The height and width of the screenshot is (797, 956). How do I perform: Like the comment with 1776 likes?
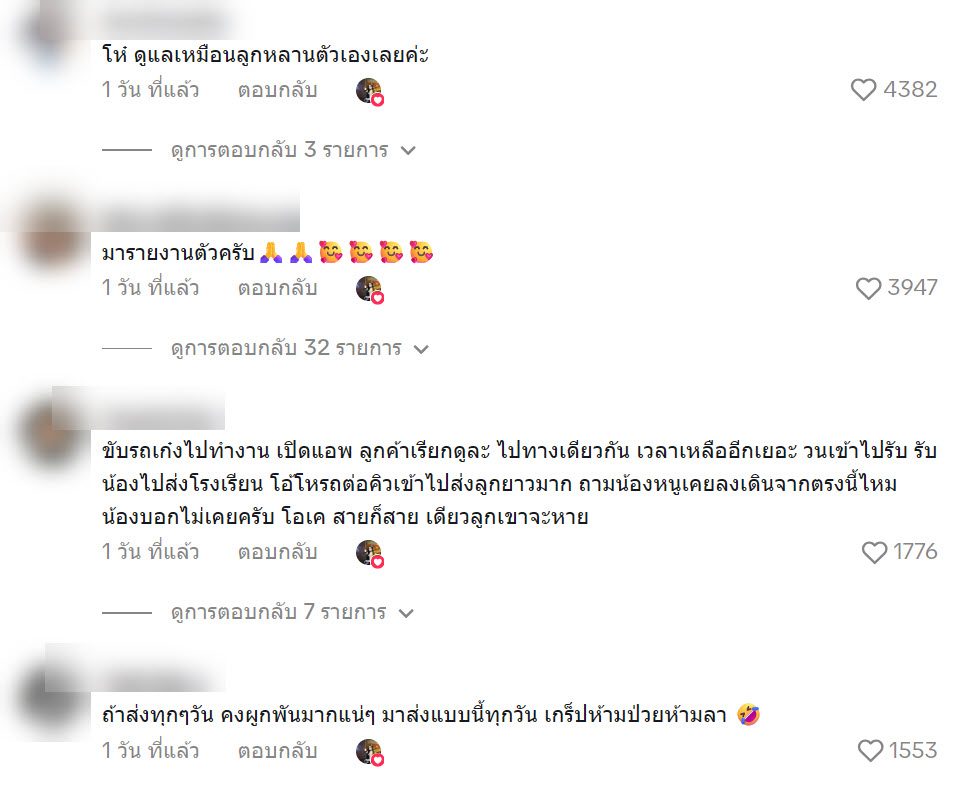[x=874, y=552]
